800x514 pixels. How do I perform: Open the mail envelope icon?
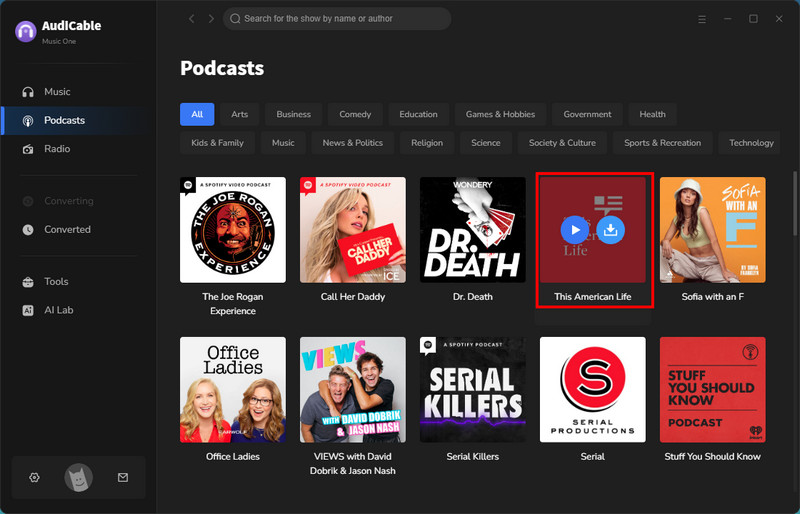(123, 478)
